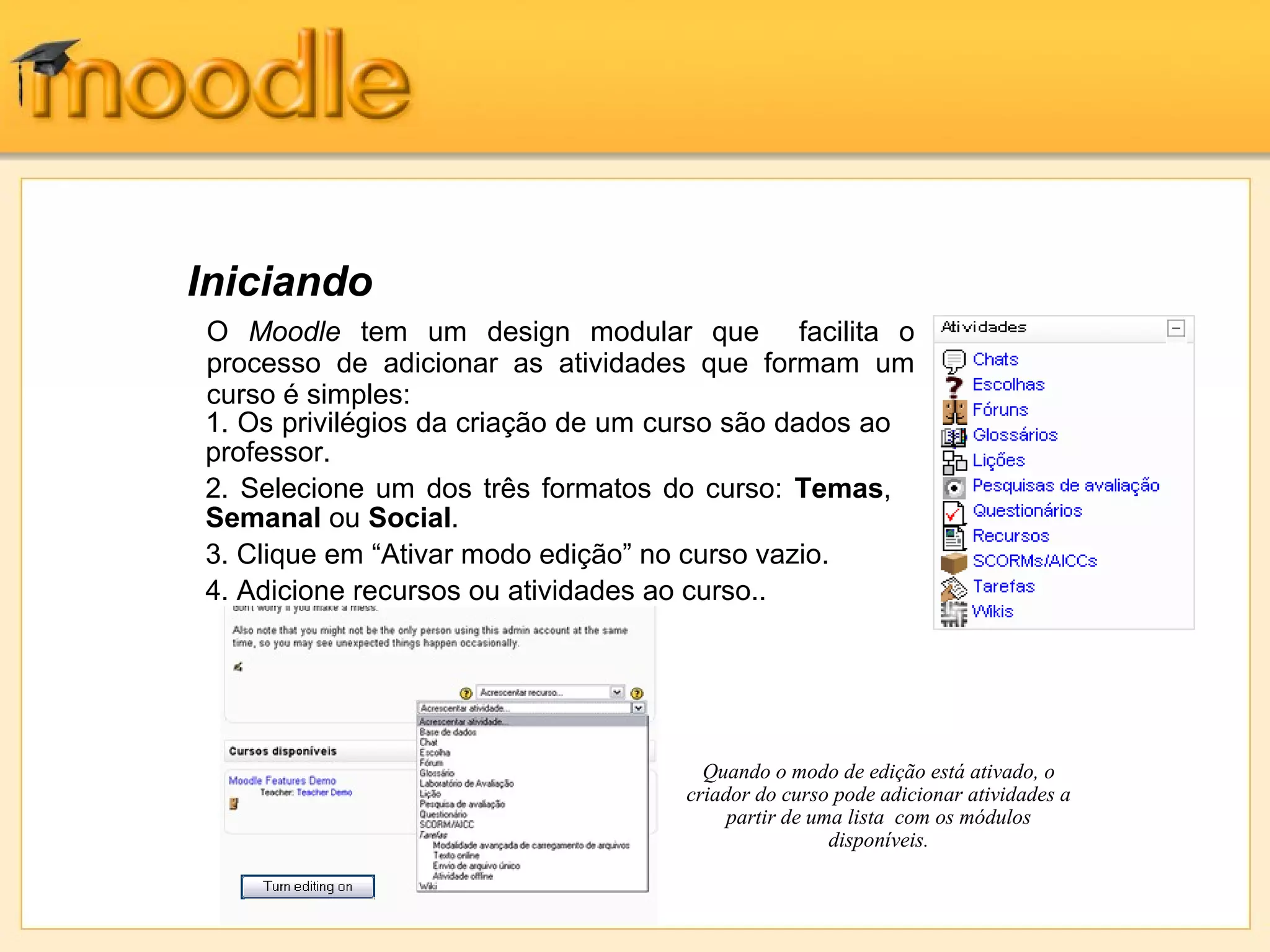The image size is (1270, 952).
Task: Choose Lição from the activity list
Action: (x=430, y=793)
